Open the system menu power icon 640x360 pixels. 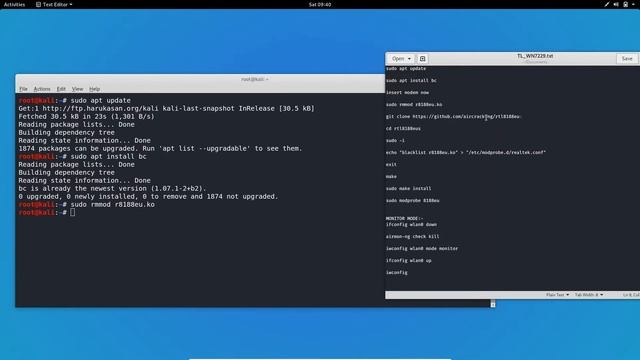[x=625, y=4]
